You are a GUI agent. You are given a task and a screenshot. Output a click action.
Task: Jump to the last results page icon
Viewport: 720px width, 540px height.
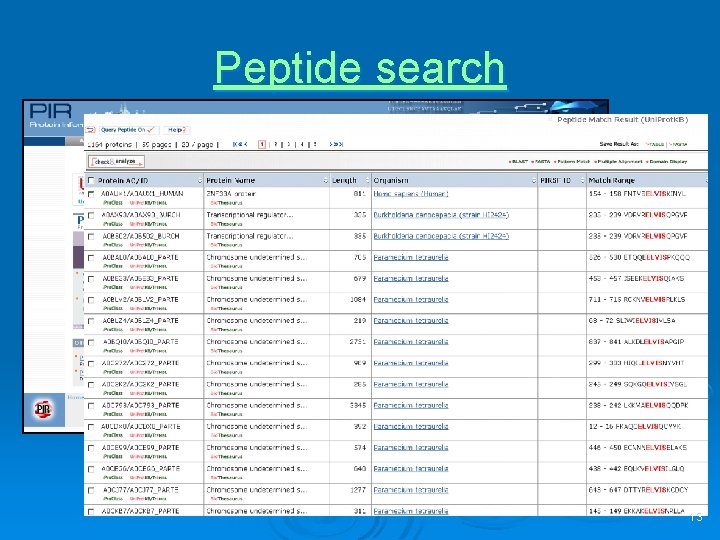340,144
